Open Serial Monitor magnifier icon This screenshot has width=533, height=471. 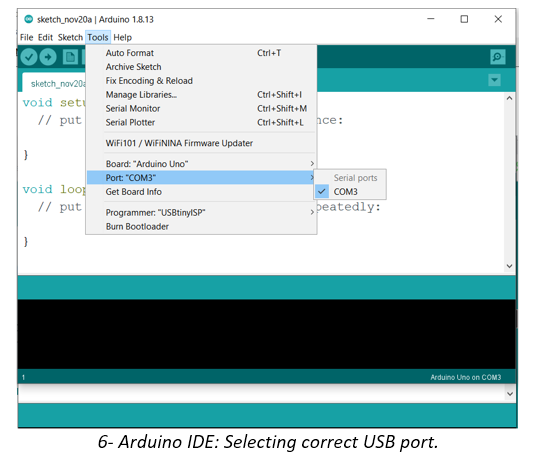[x=497, y=57]
